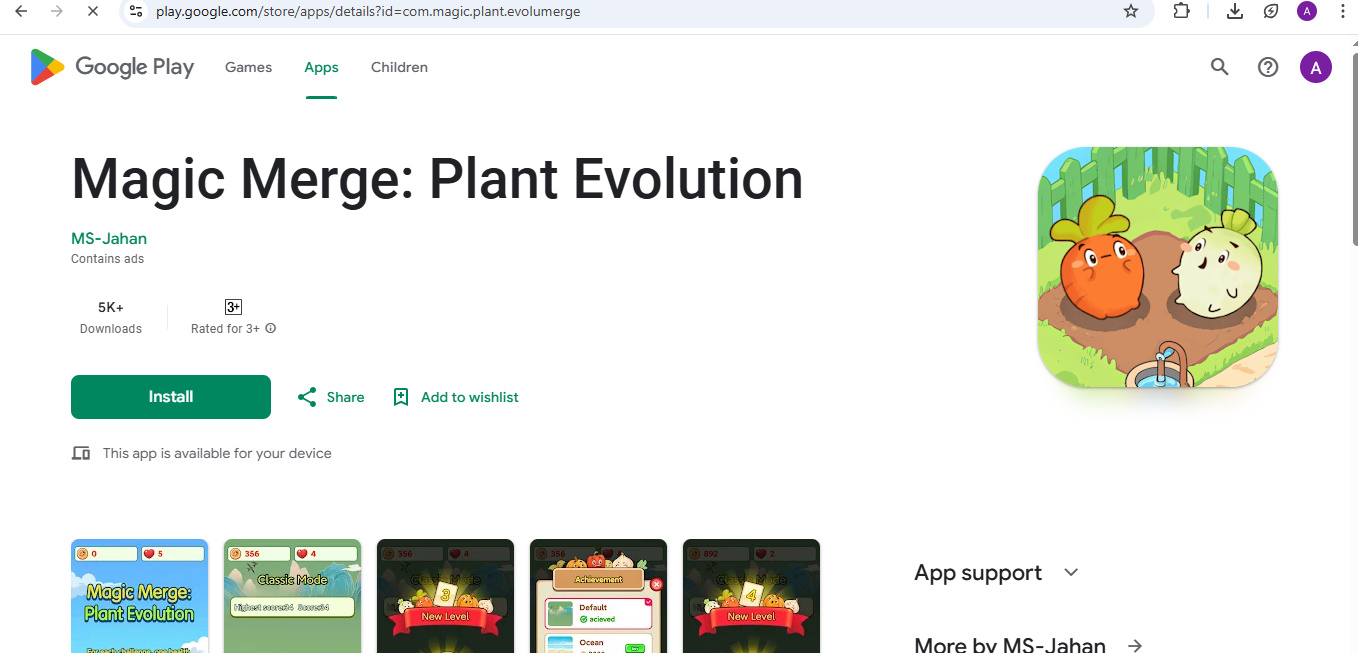Expand the App support section
1358x653 pixels.
pos(1071,573)
